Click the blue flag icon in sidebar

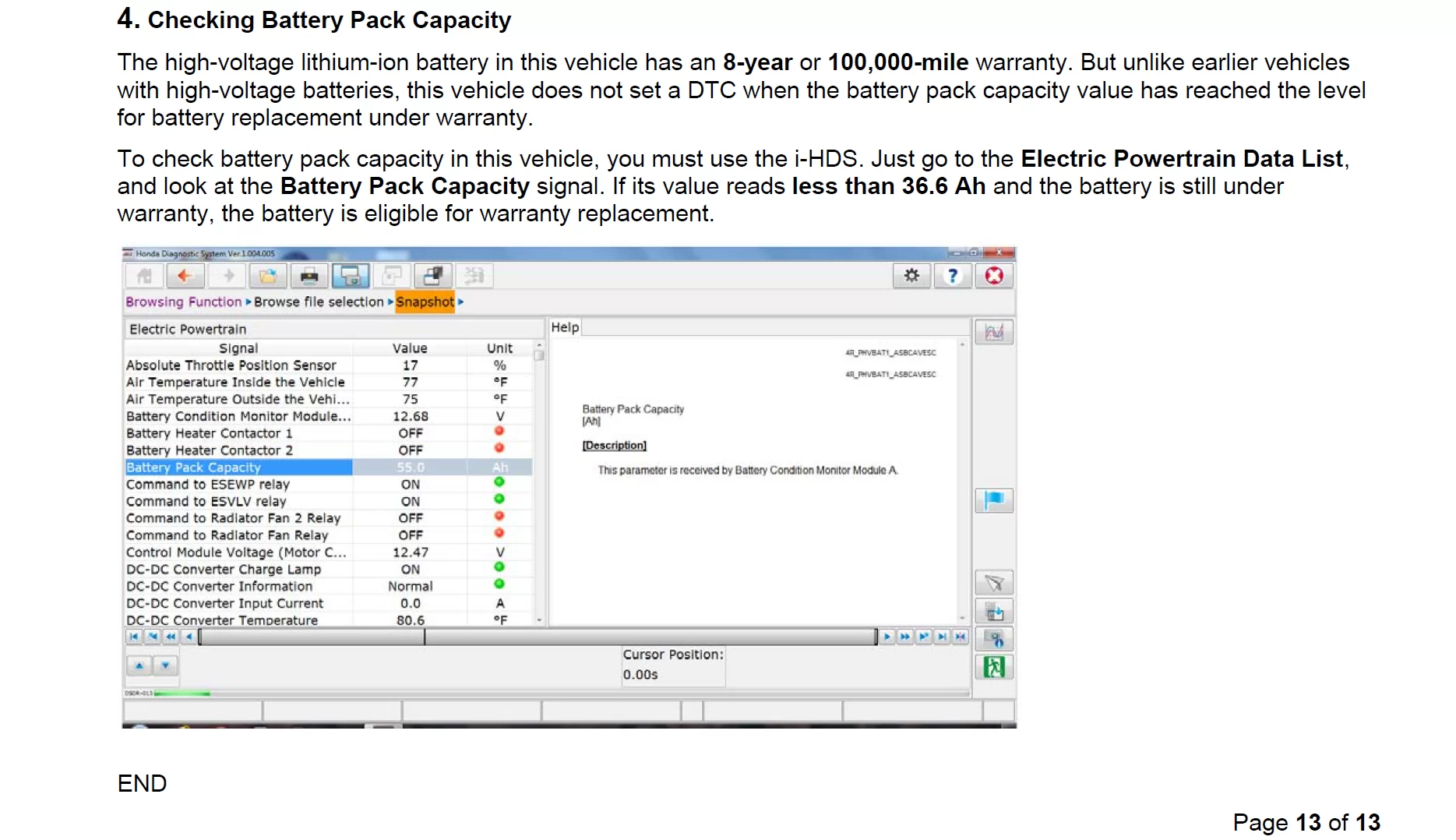[x=994, y=500]
